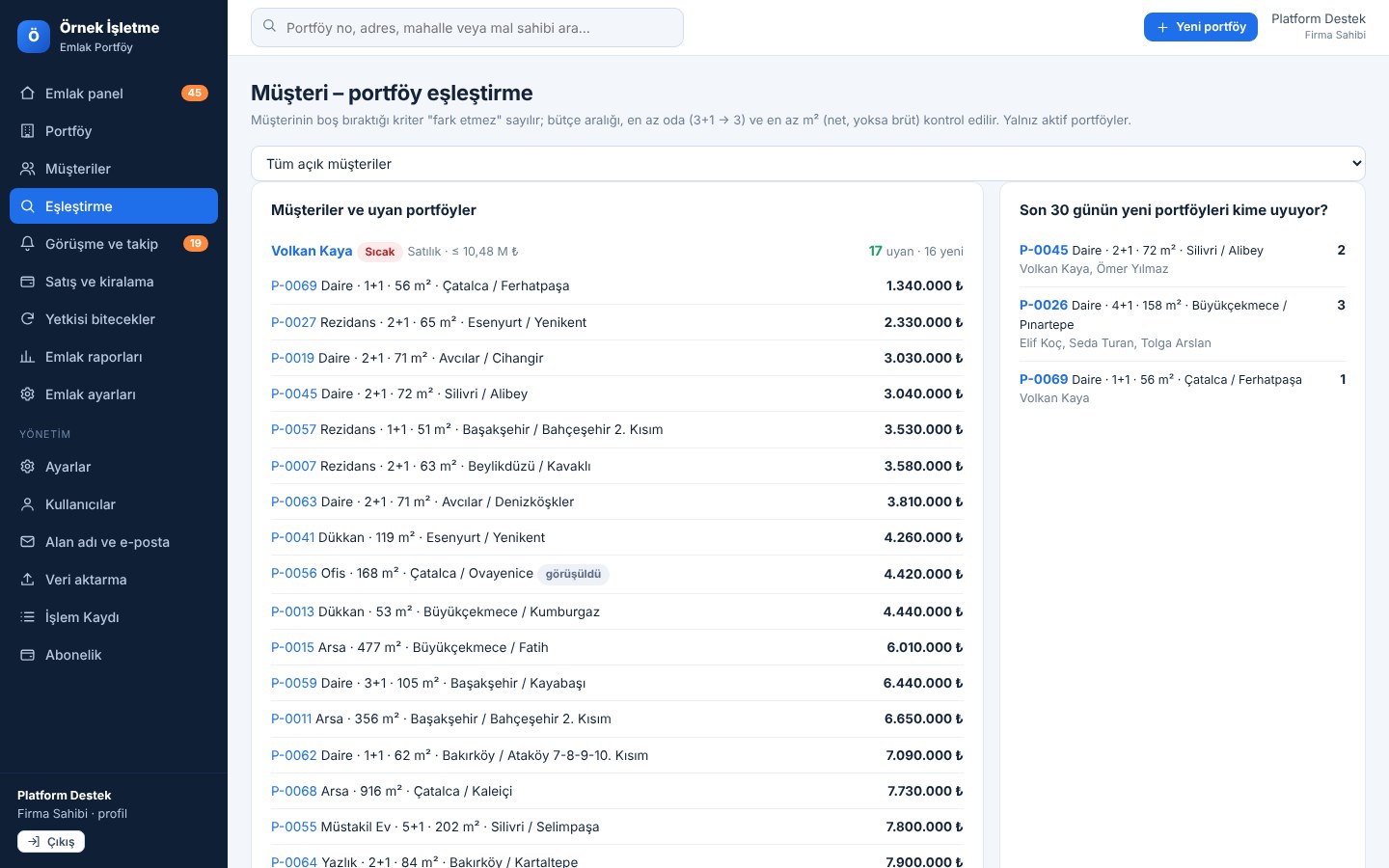Click the görüşüldü tag on P-0056
The width and height of the screenshot is (1389, 868).
point(573,574)
